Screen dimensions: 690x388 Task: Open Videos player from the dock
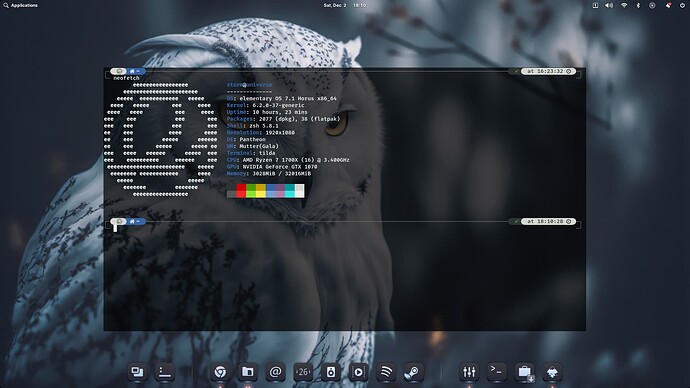[359, 372]
